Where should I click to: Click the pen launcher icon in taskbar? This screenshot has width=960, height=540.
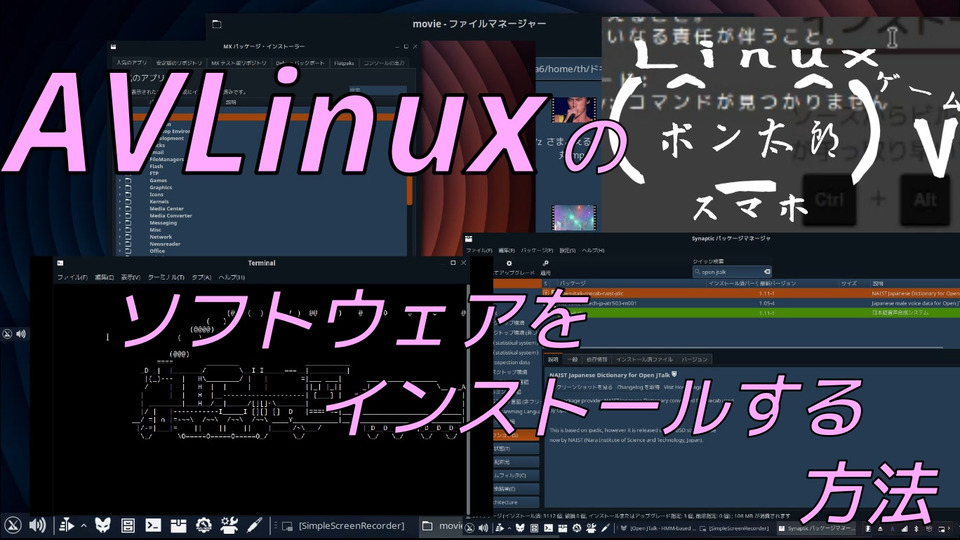pyautogui.click(x=254, y=525)
